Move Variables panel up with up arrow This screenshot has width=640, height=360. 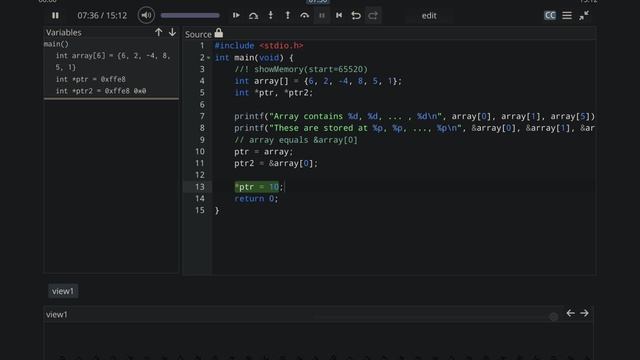click(x=159, y=32)
